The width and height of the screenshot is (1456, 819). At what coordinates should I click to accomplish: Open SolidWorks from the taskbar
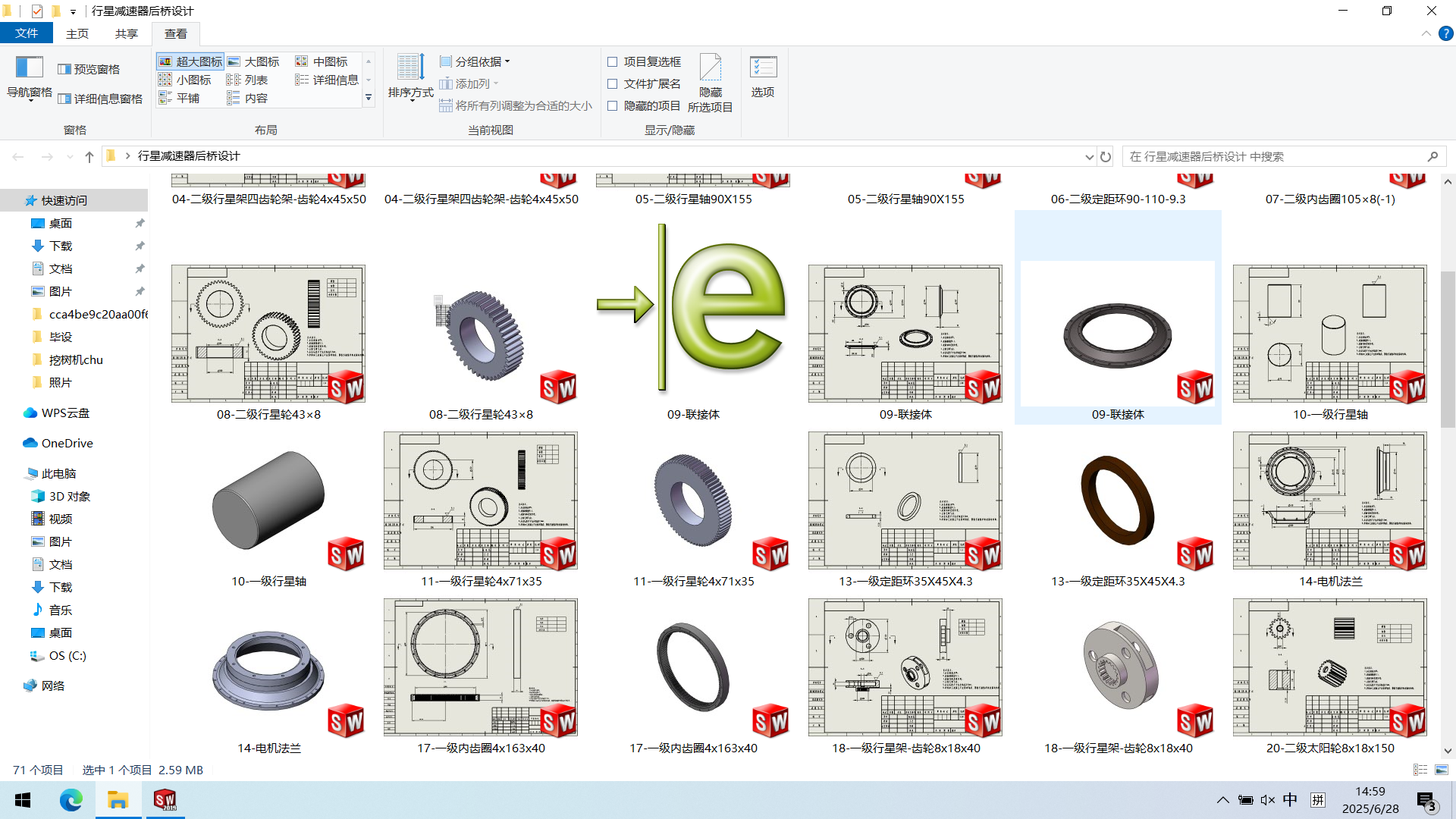pyautogui.click(x=165, y=800)
